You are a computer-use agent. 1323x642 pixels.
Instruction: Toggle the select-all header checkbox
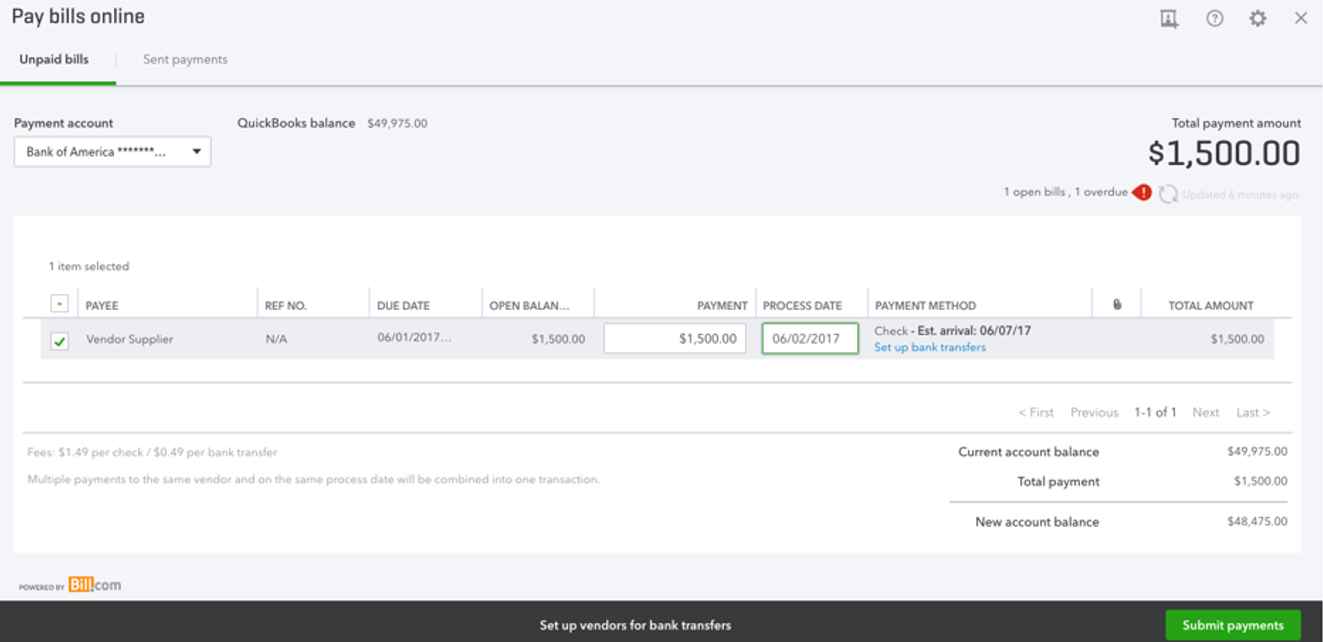(60, 305)
